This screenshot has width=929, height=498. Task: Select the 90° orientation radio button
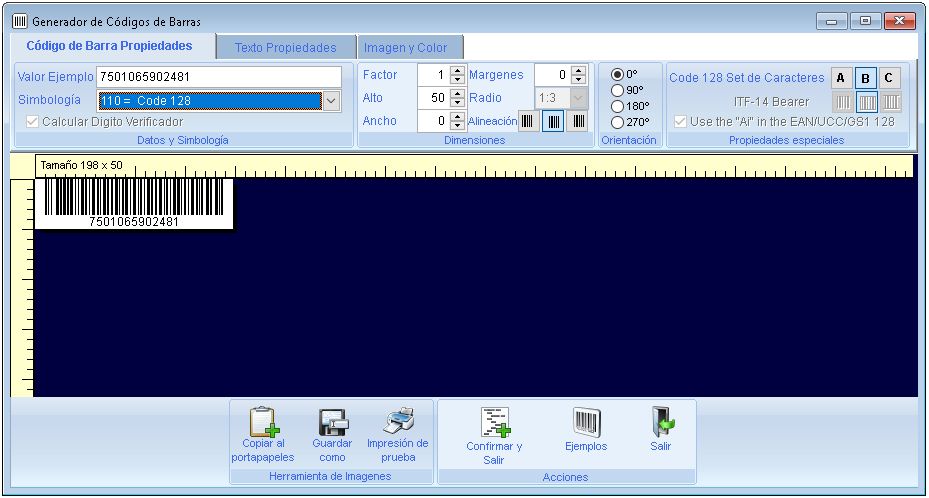point(617,90)
